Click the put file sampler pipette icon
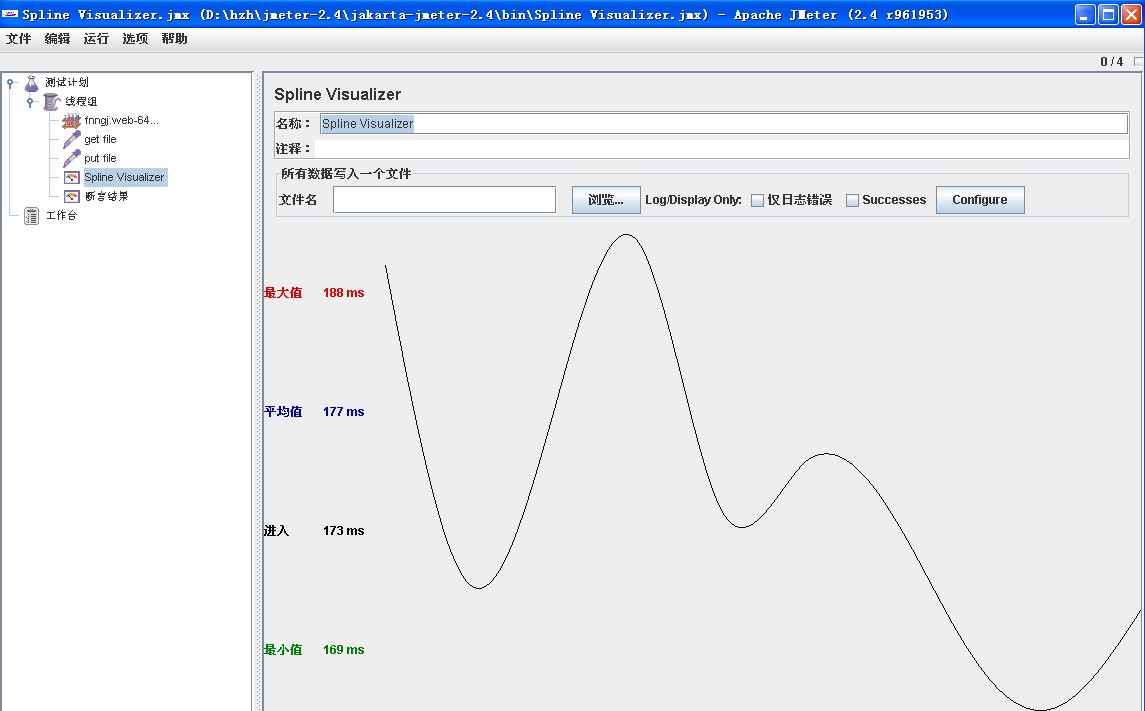The width and height of the screenshot is (1145, 711). (72, 158)
